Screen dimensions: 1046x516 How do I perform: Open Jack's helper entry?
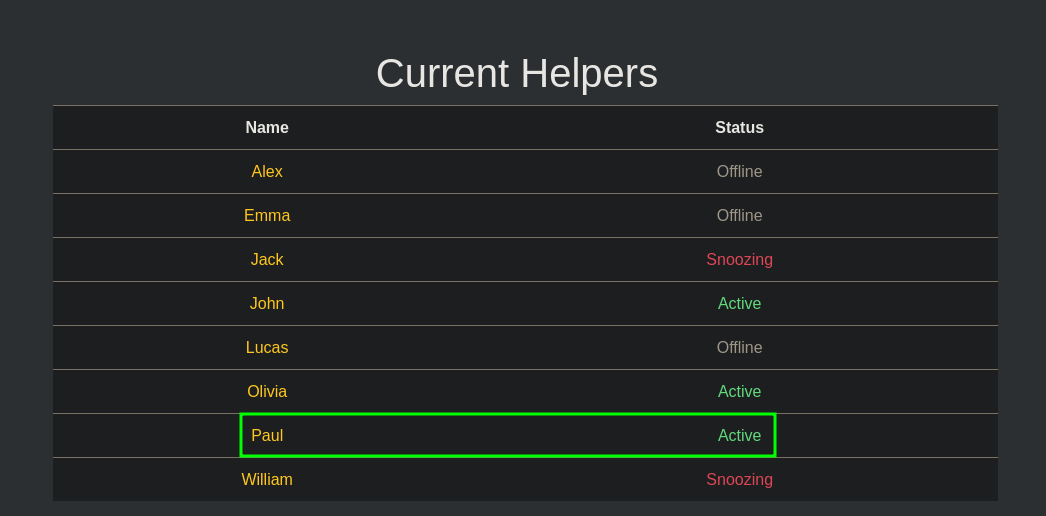(267, 259)
